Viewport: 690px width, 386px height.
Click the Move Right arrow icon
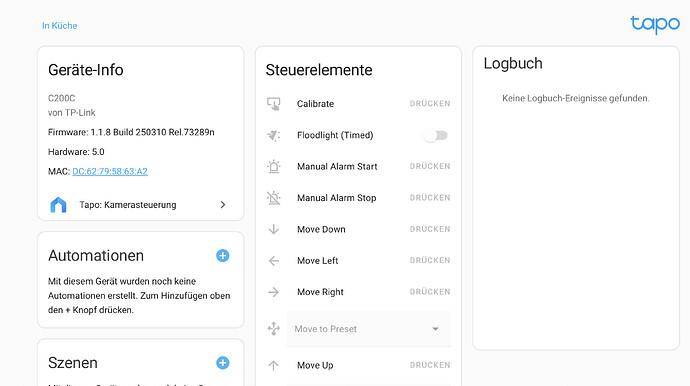[273, 292]
